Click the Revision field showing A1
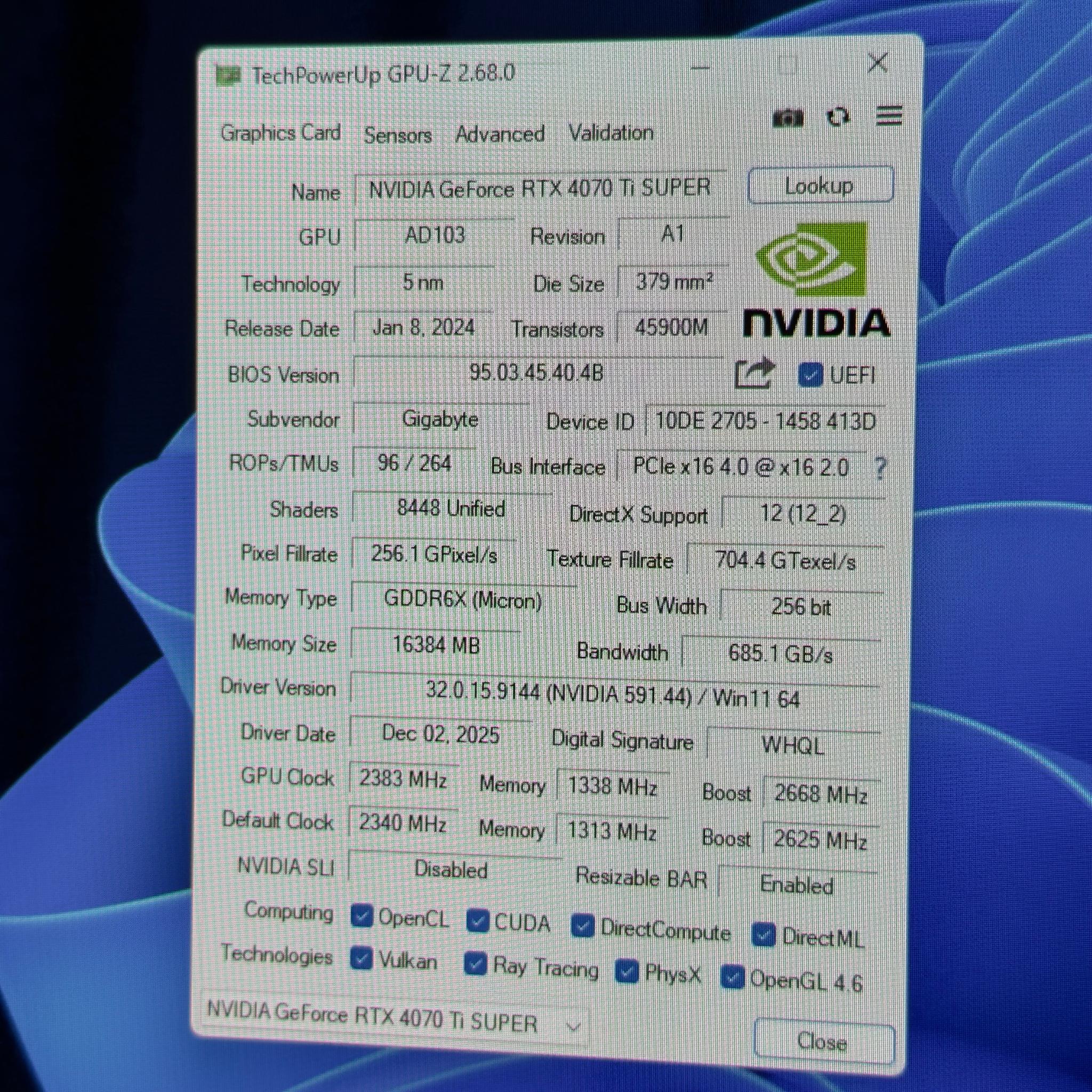1092x1092 pixels. (672, 234)
